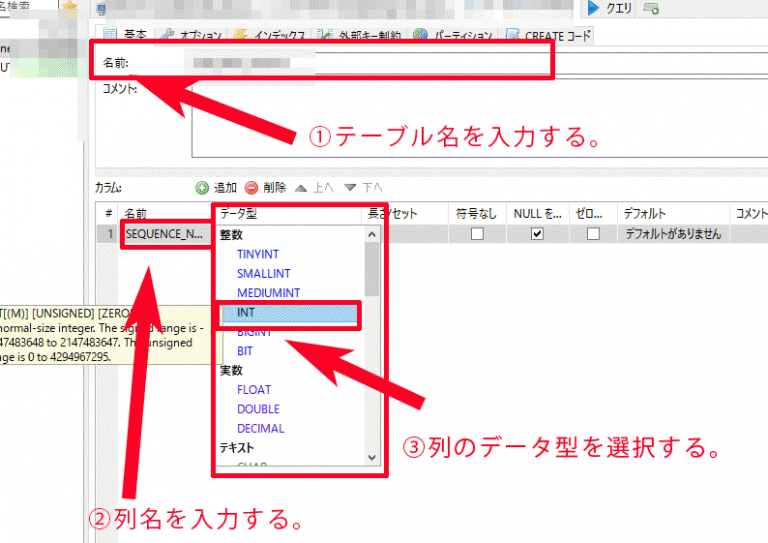The height and width of the screenshot is (543, 768).
Task: Toggle the ゼロ fill checkbox
Action: (x=593, y=234)
